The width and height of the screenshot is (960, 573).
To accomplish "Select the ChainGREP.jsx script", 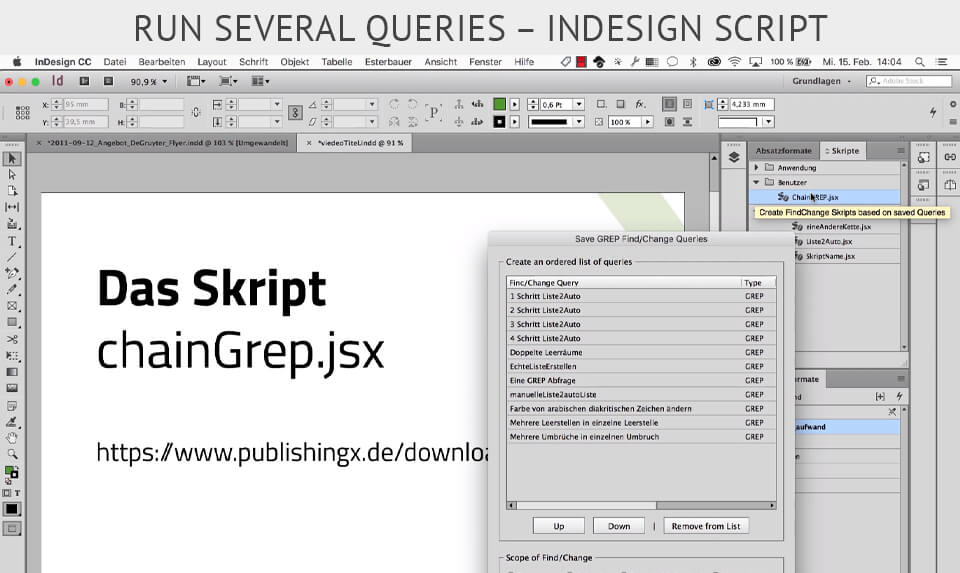I will [825, 197].
